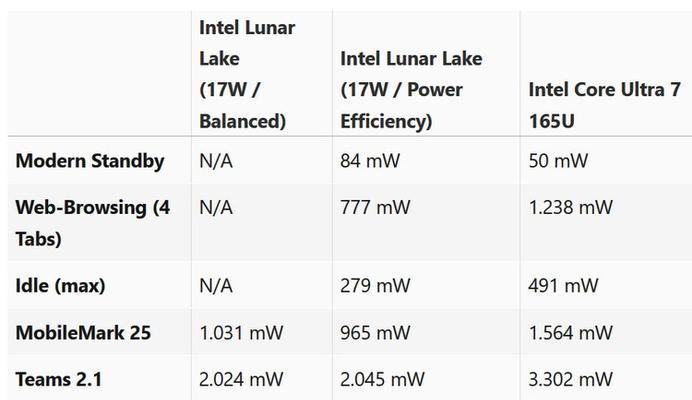Image resolution: width=692 pixels, height=400 pixels.
Task: Select the 279 mW idle value
Action: (x=375, y=286)
